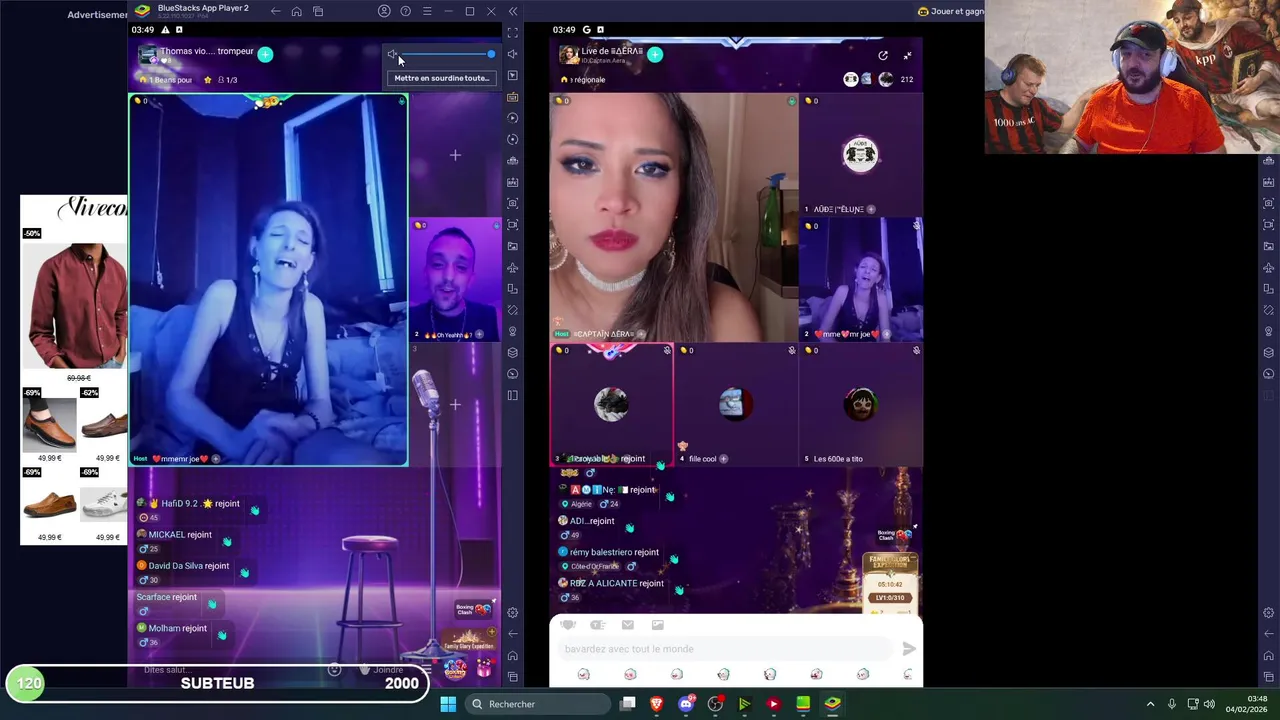Open empty guest seat plus near microphone

point(455,404)
